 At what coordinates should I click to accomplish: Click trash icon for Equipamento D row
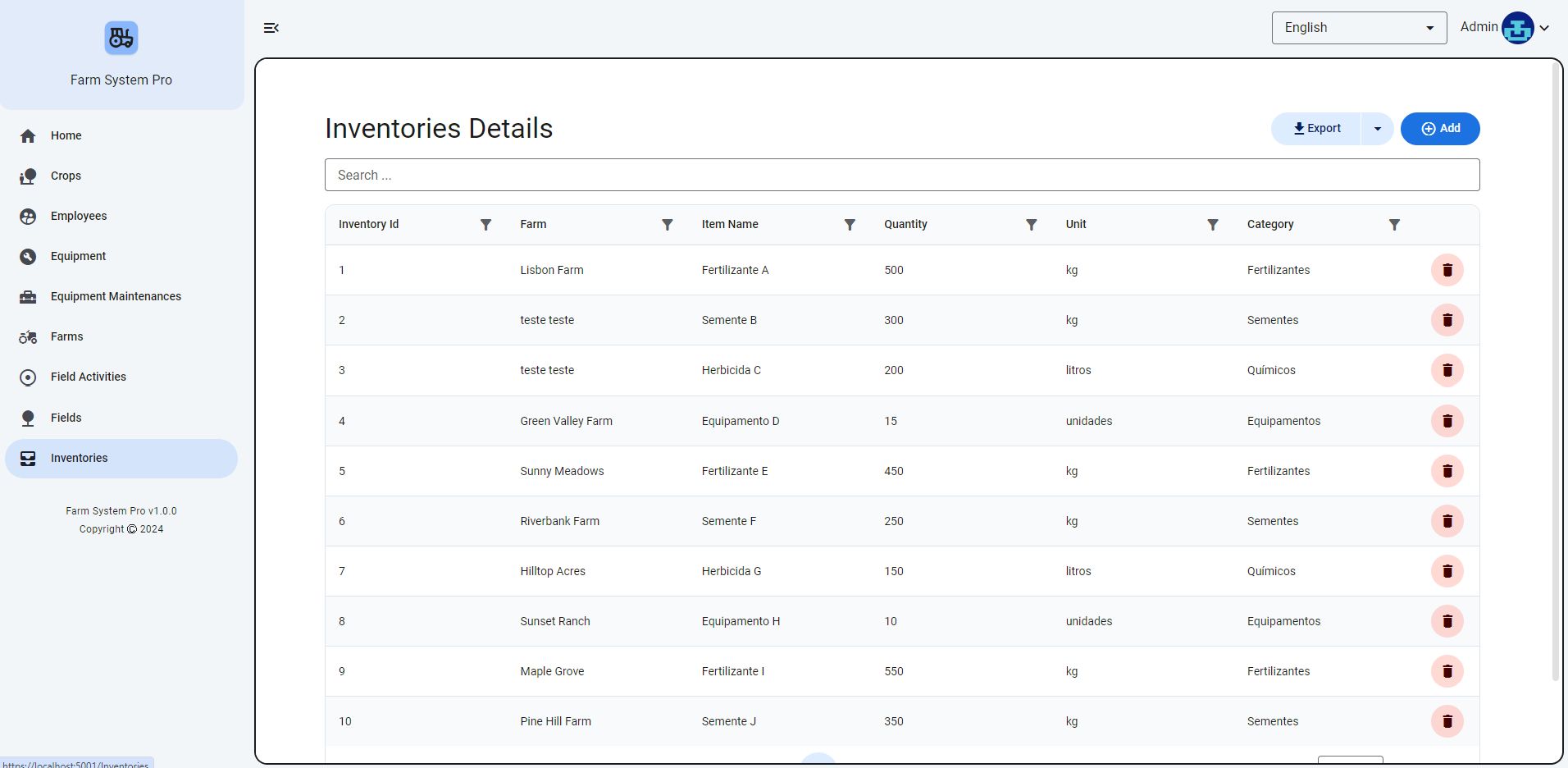click(x=1447, y=421)
